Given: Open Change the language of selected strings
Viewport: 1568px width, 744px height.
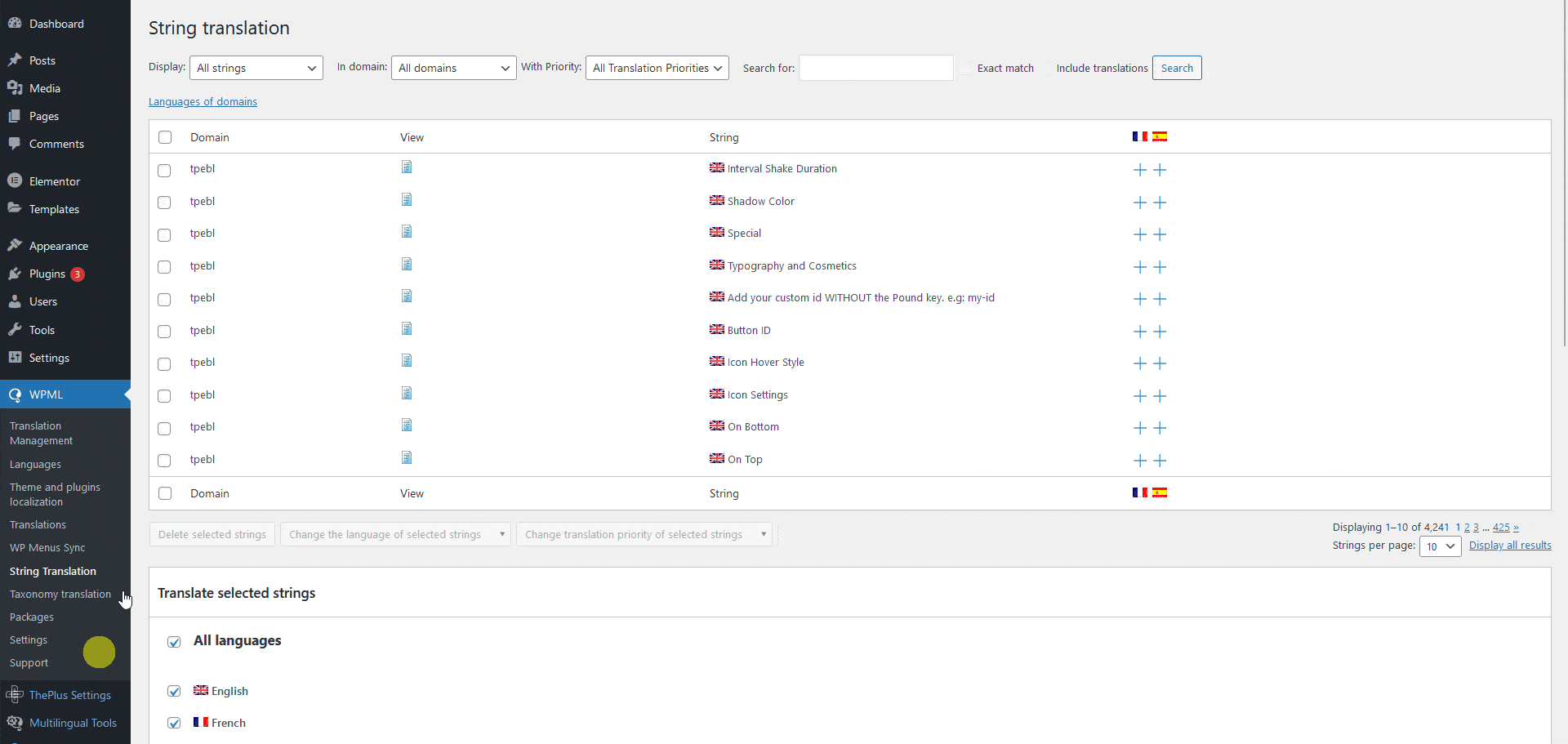Looking at the screenshot, I should click(x=395, y=534).
